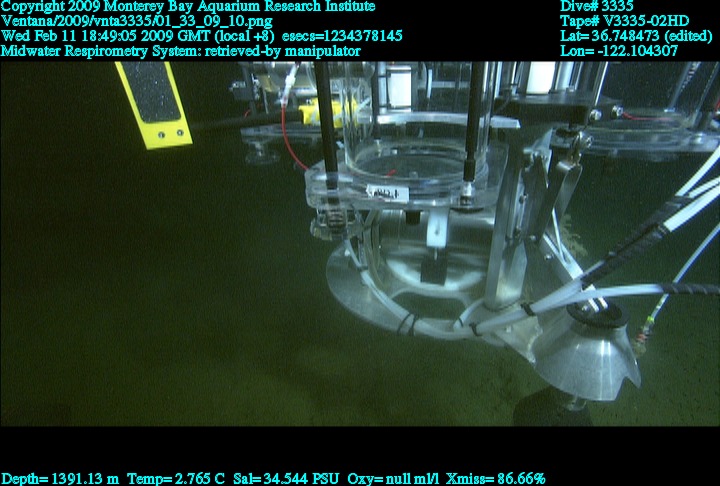Click the yellow manipulator paddle in the video
This screenshot has height=486, width=720.
[153, 105]
